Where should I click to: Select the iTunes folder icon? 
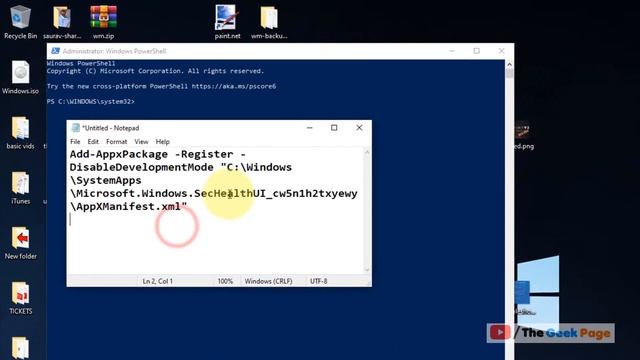(x=20, y=188)
